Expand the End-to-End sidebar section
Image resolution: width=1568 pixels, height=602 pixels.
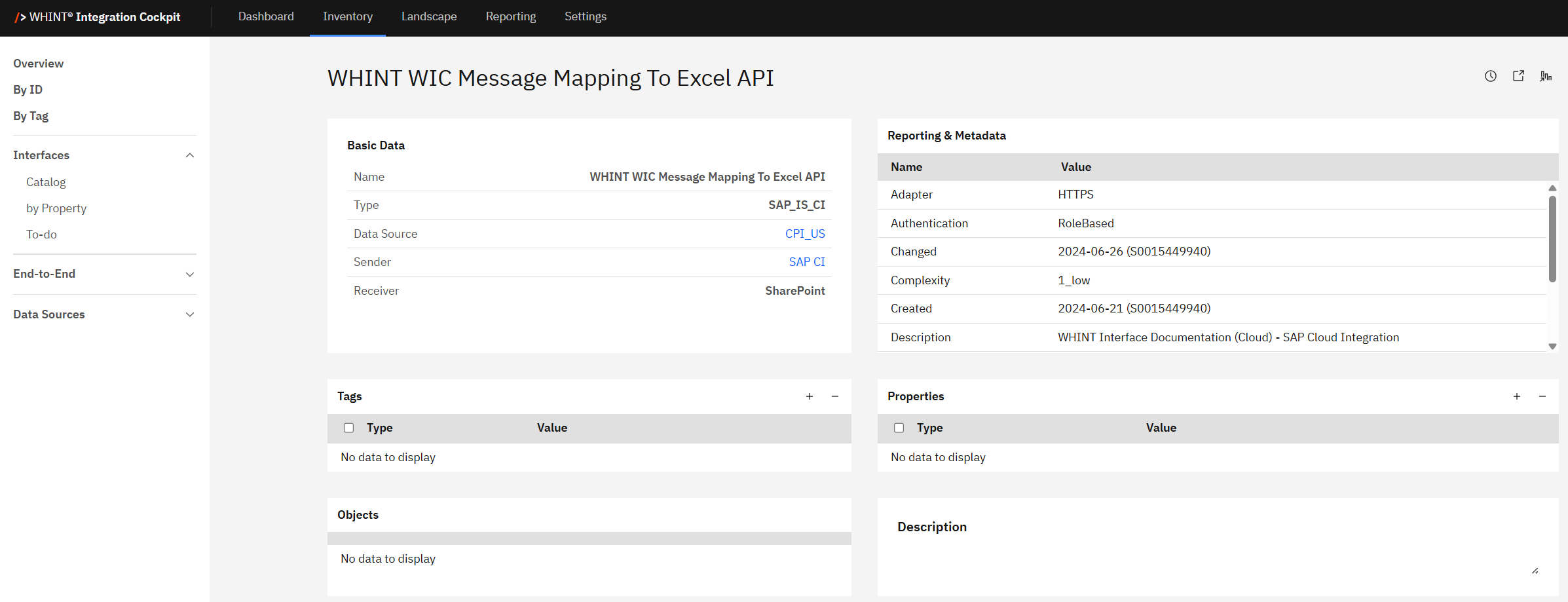click(x=190, y=274)
